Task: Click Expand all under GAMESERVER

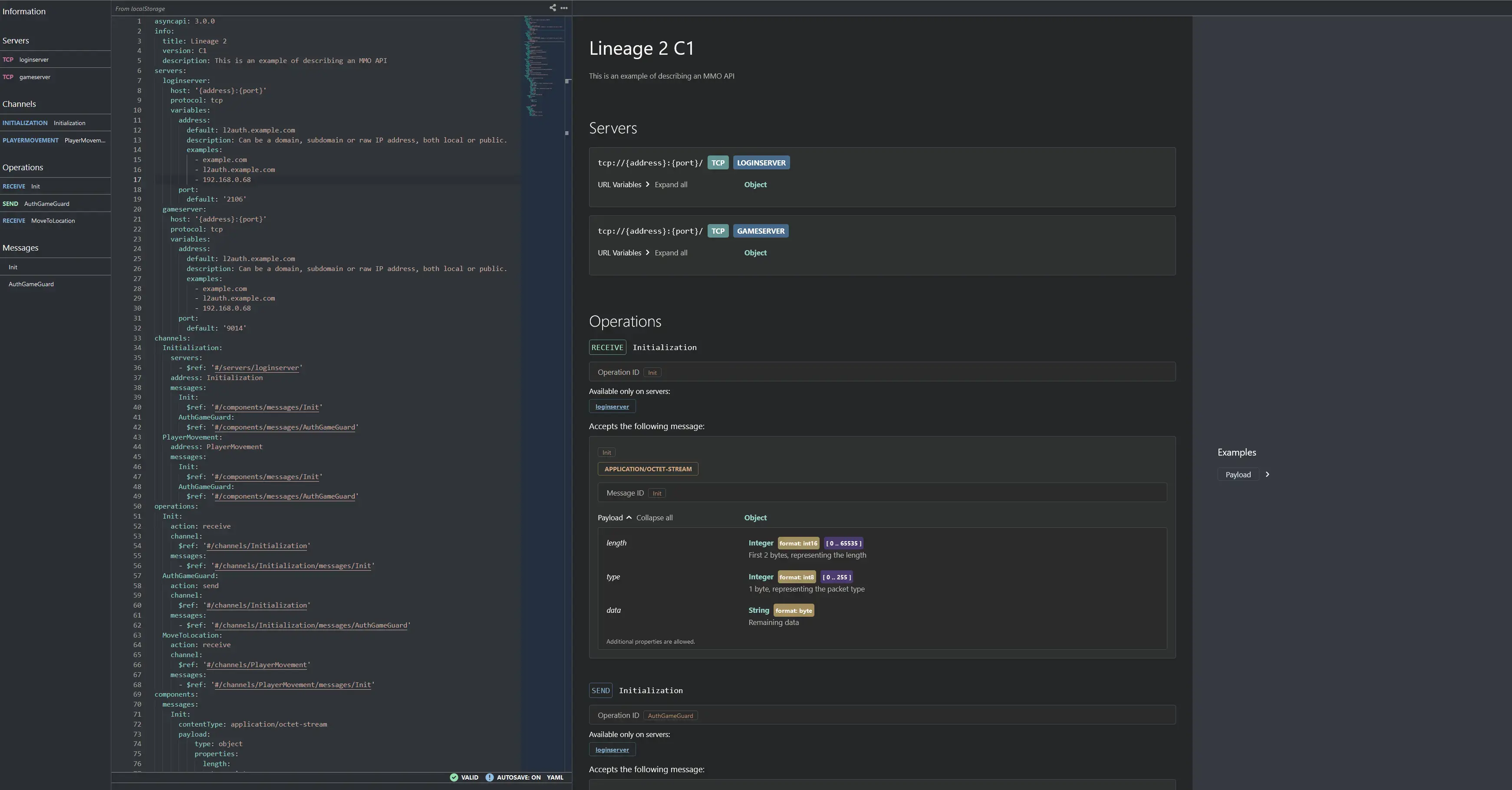Action: (671, 253)
